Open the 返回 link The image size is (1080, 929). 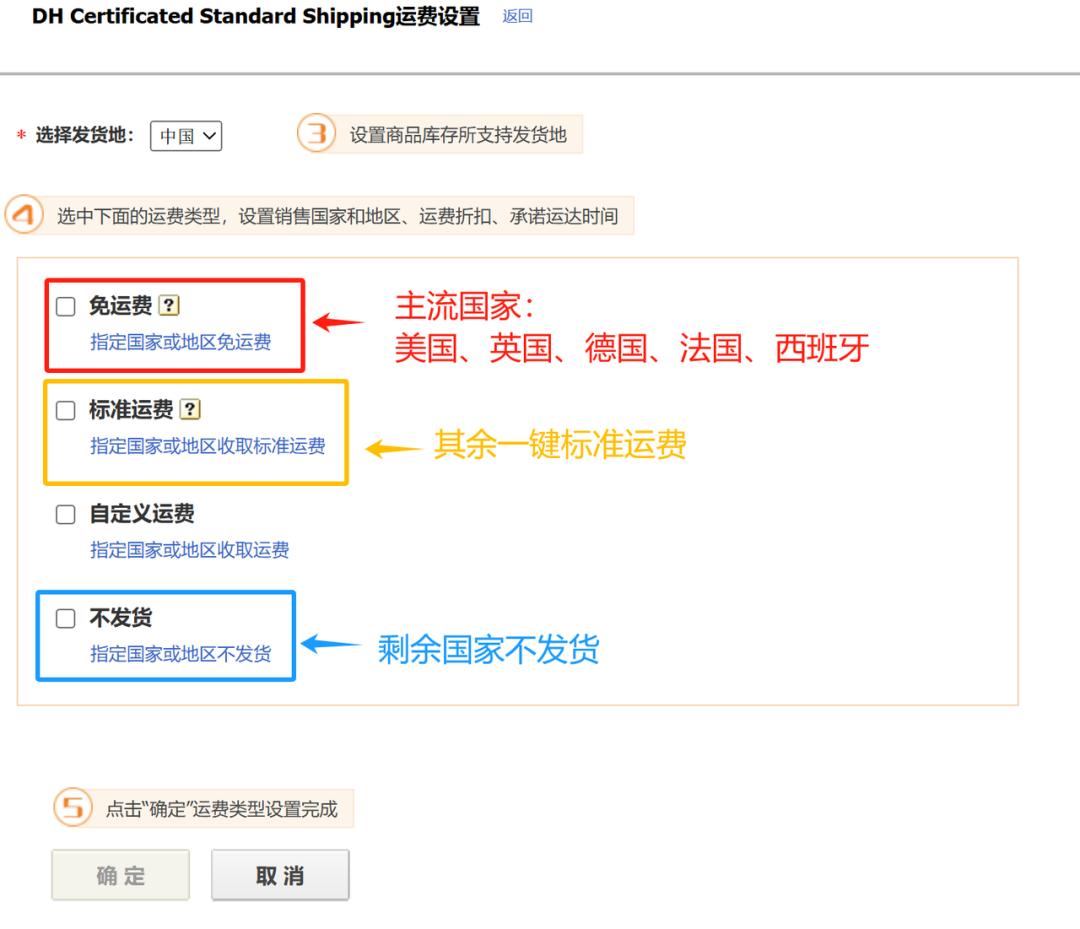tap(517, 16)
